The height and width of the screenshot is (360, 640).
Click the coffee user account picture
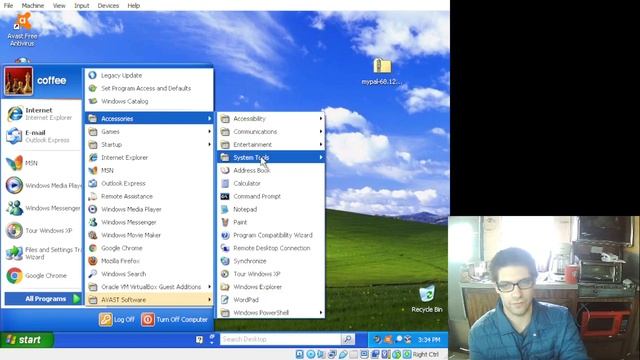[x=18, y=81]
